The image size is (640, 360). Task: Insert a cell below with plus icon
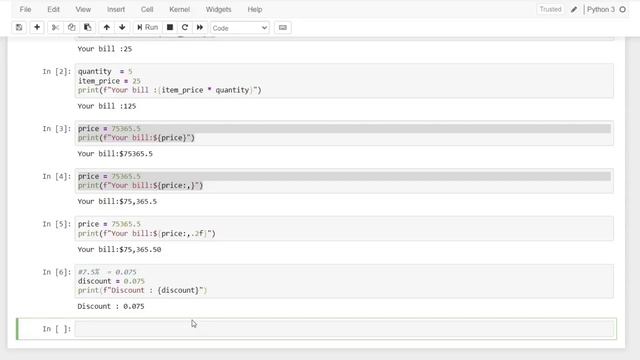point(37,27)
